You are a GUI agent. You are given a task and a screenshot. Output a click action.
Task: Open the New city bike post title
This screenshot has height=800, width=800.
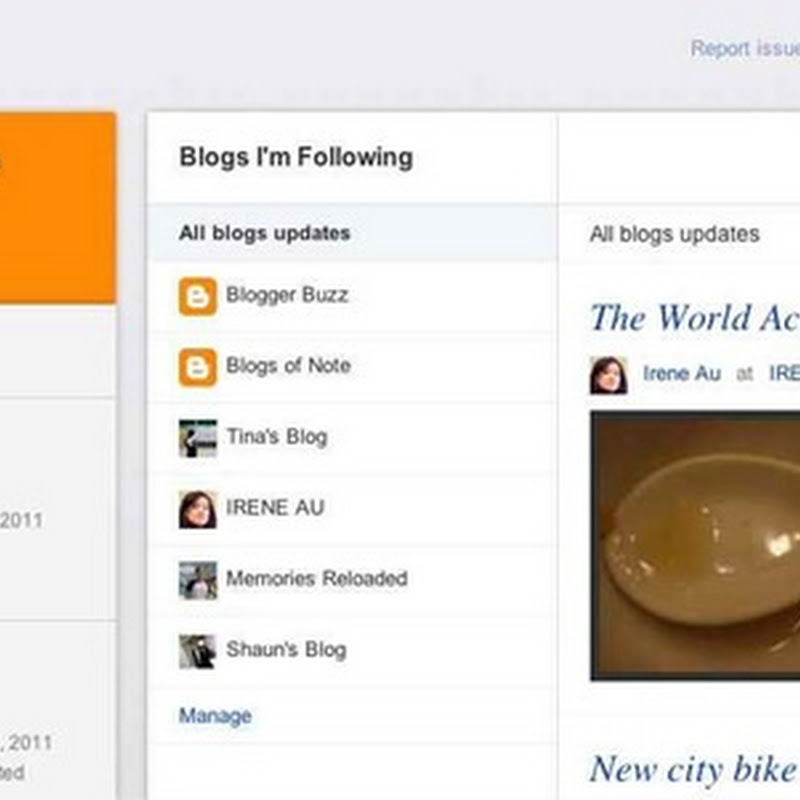pos(694,770)
